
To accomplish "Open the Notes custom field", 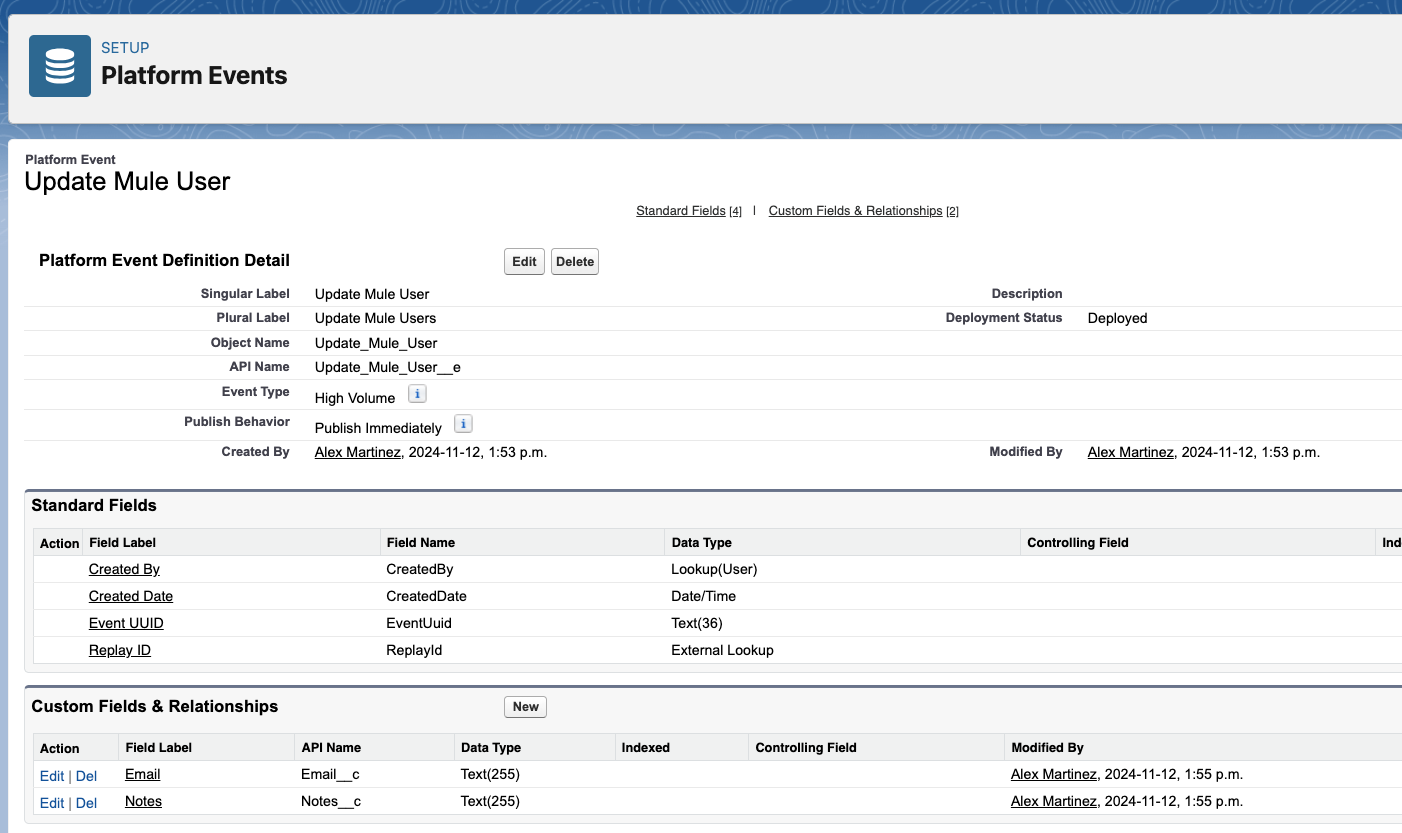I will click(142, 800).
